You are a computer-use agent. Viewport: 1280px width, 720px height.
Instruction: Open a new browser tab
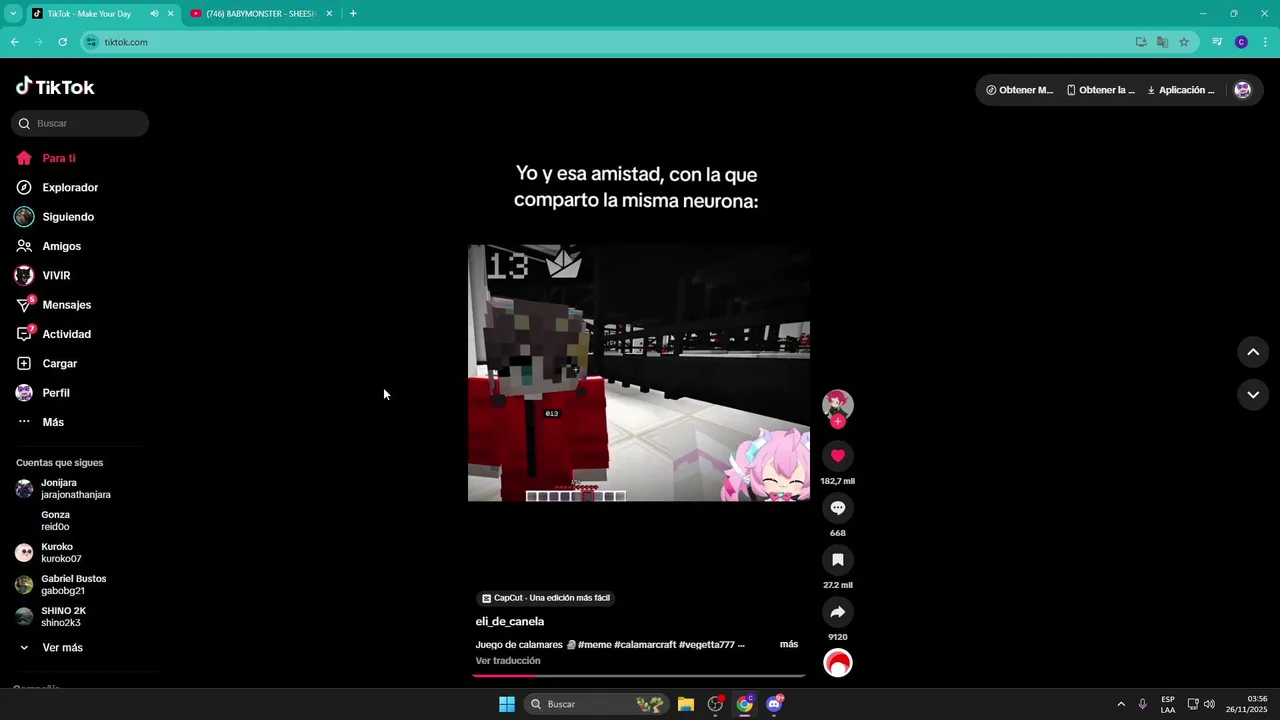pos(353,14)
